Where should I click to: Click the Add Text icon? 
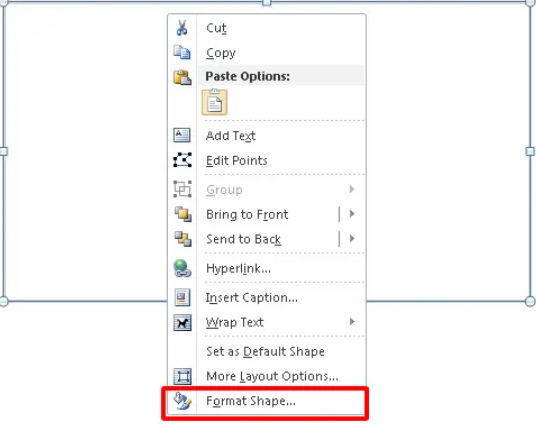click(x=182, y=135)
